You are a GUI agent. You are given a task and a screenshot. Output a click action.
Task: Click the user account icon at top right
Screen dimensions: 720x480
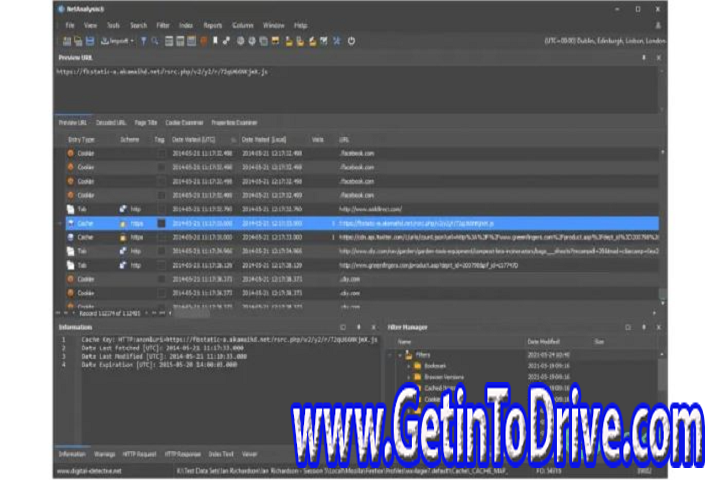point(658,25)
